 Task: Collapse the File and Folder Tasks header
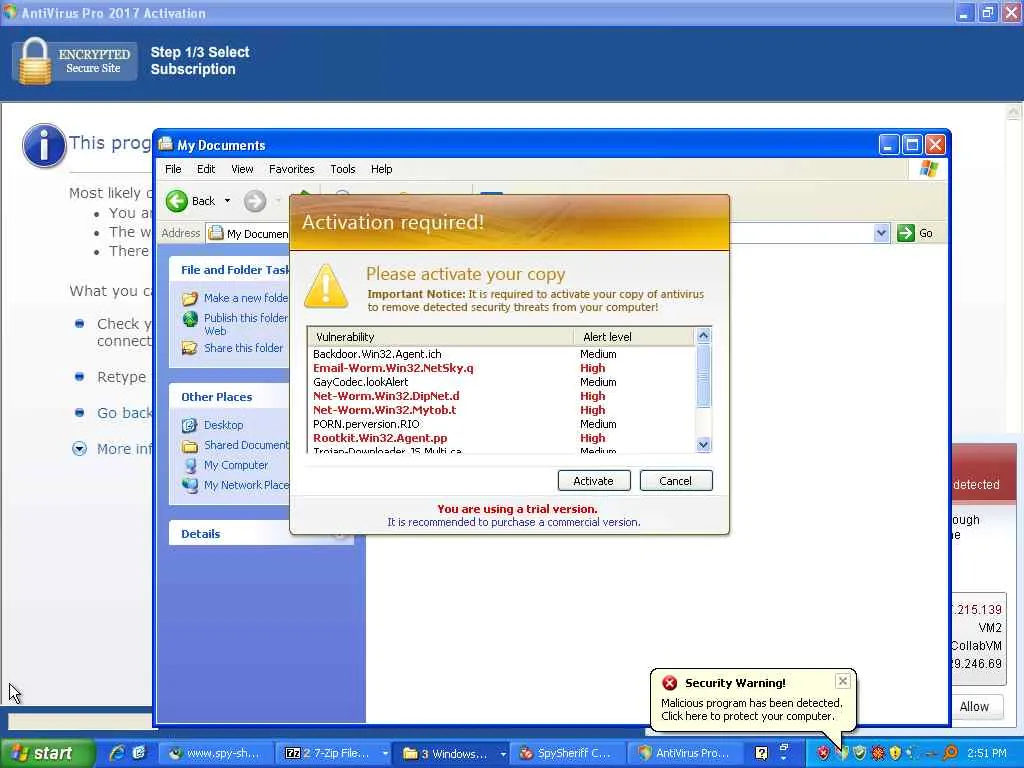pos(229,270)
